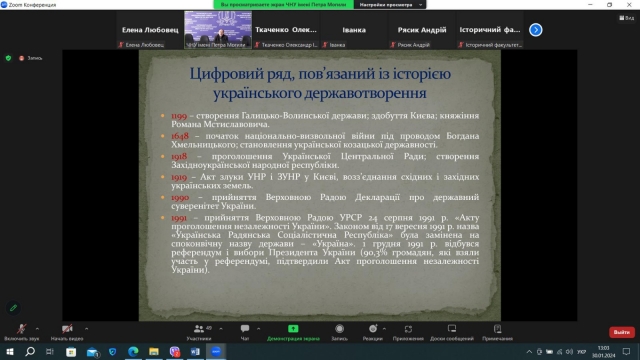The width and height of the screenshot is (640, 360).
Task: Click Демонстрация экрана share screen button
Action: [293, 332]
